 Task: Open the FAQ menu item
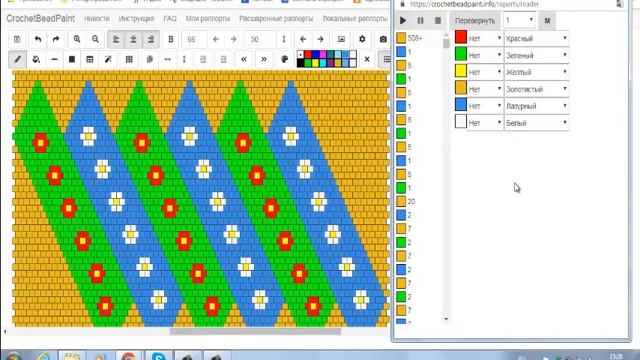click(170, 19)
